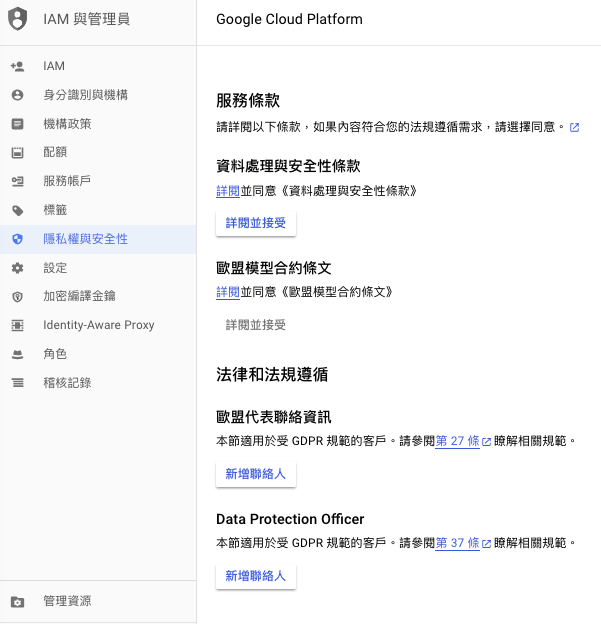Click the Identity-Aware Proxy icon
Image resolution: width=601 pixels, height=624 pixels.
coord(18,325)
